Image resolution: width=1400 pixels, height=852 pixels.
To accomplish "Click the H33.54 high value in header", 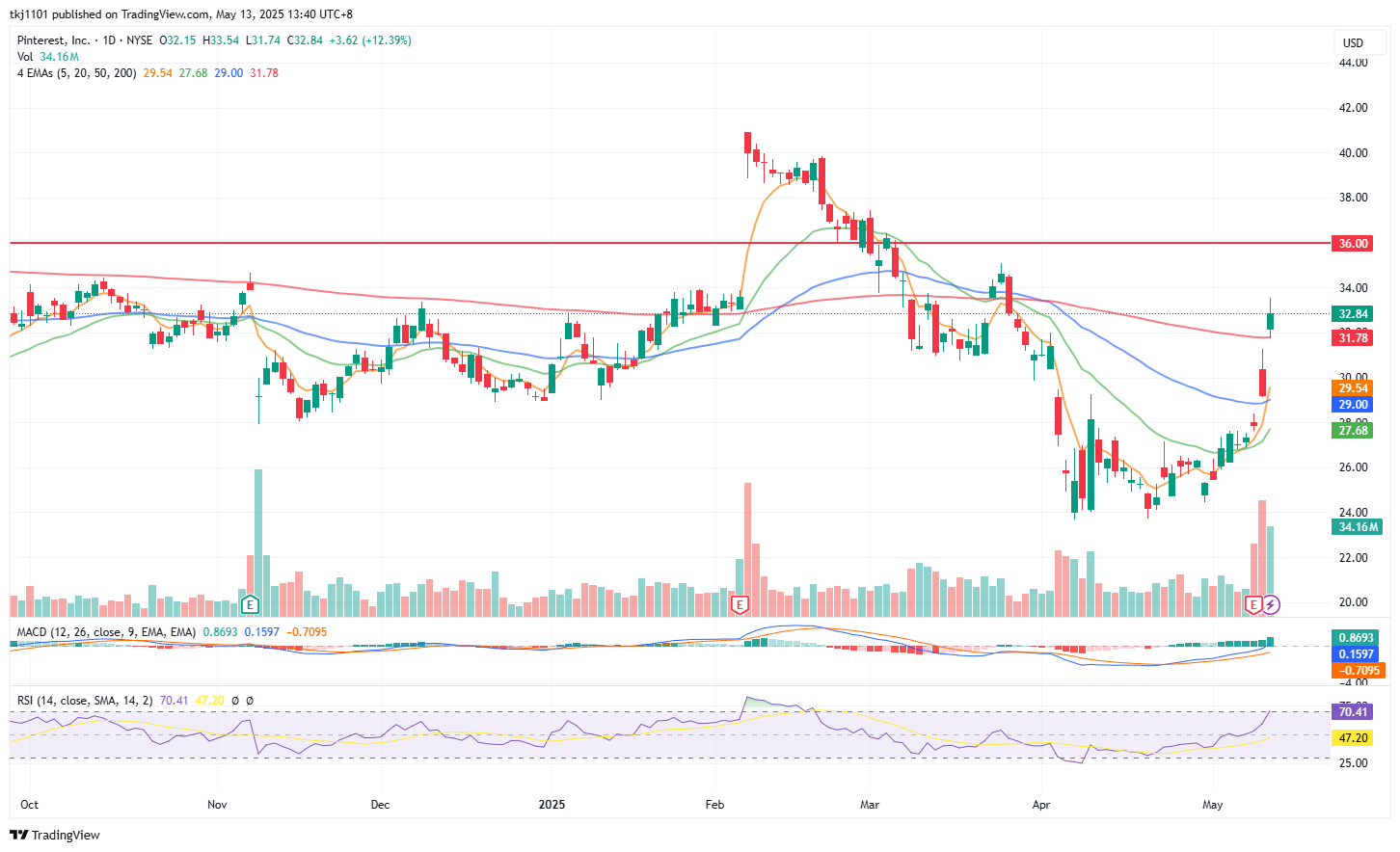I will (x=221, y=40).
